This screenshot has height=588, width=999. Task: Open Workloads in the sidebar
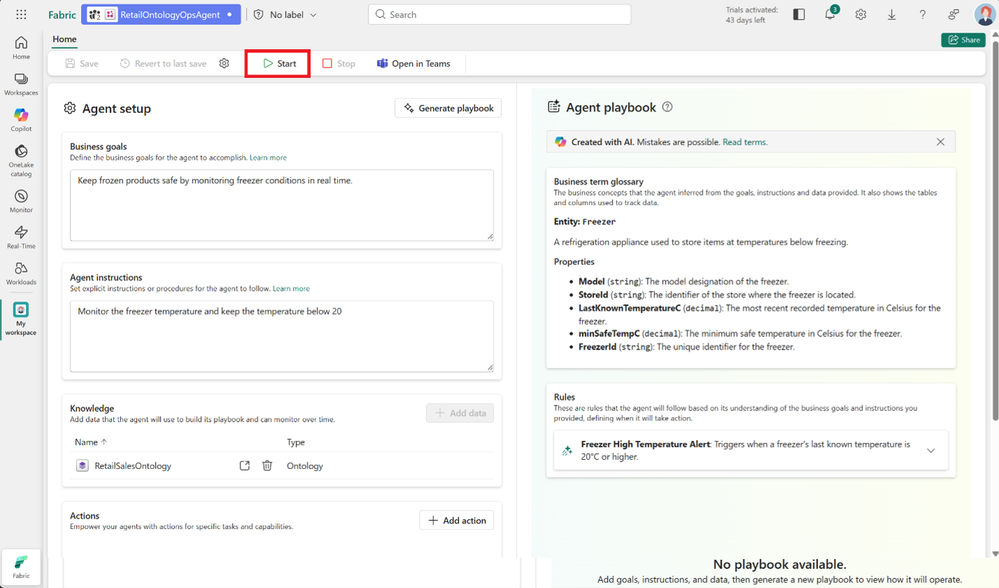click(21, 273)
